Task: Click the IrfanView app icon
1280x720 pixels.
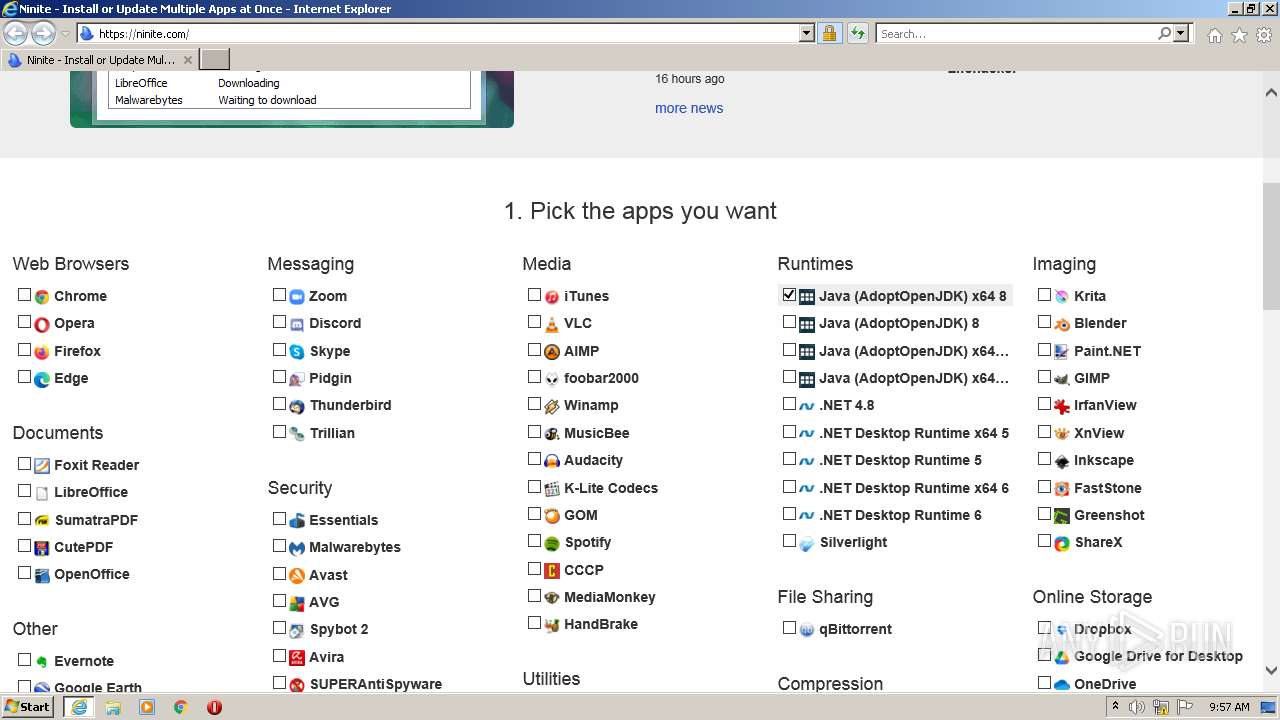Action: 1062,406
